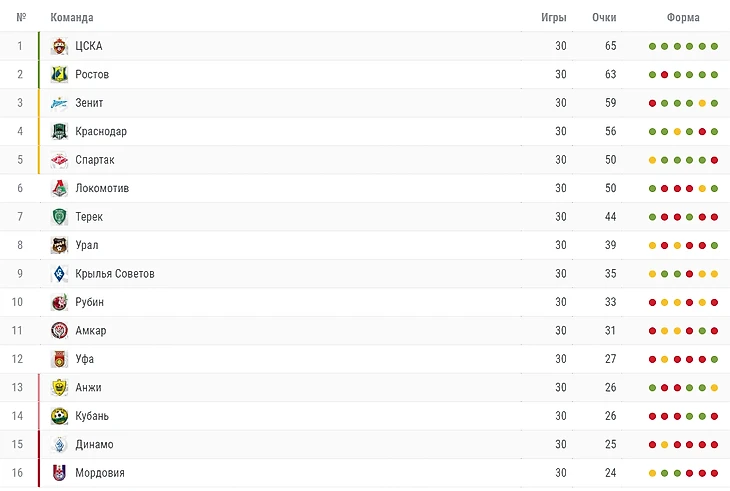Viewport: 730px width, 491px height.
Task: Click the Терек club logo
Action: click(x=59, y=217)
